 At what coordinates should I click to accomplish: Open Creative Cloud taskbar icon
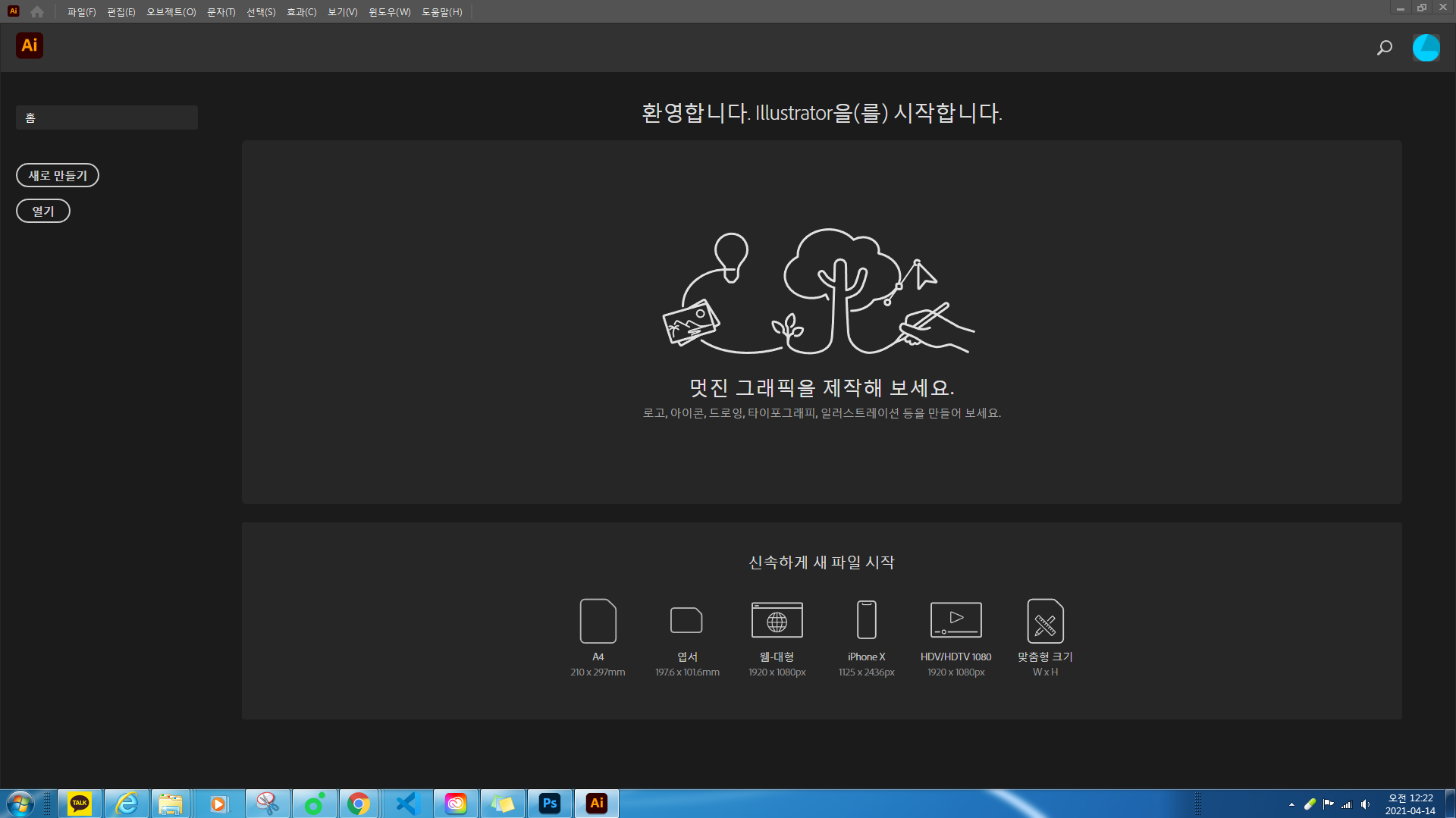[x=456, y=804]
